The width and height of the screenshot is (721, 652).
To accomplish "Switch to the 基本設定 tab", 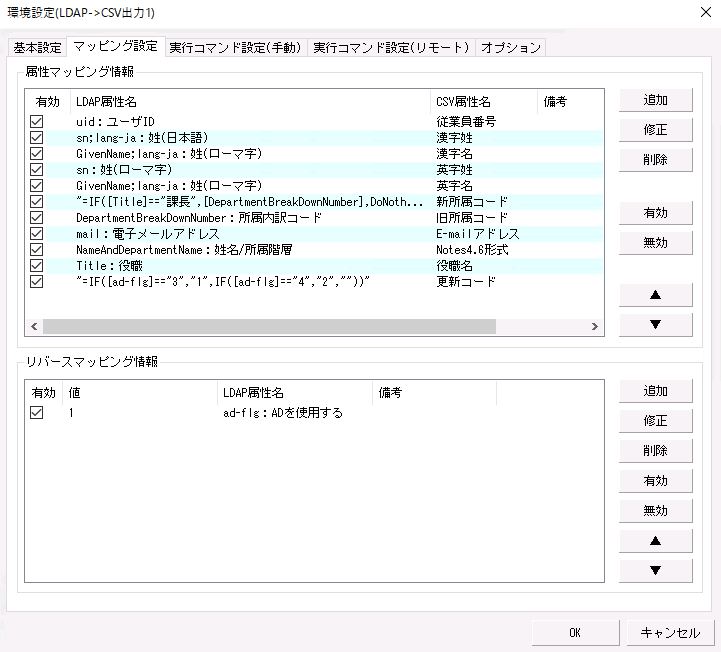I will click(37, 47).
